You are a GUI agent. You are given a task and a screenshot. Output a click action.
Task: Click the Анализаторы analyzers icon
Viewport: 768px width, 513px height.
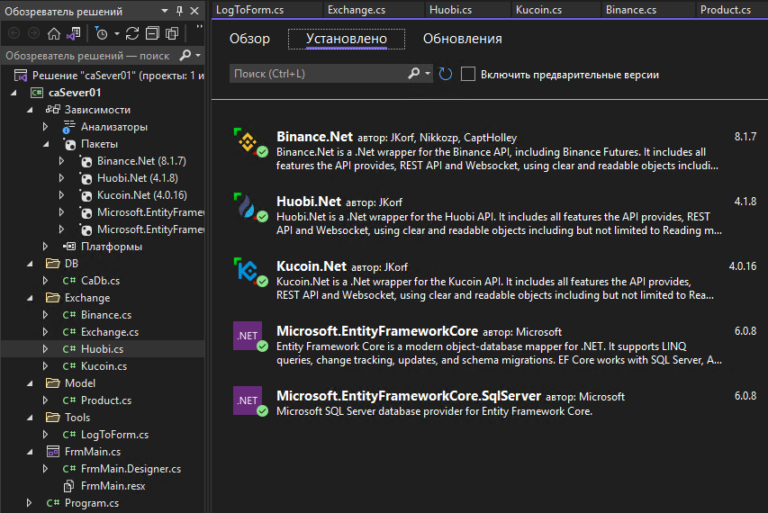point(69,127)
